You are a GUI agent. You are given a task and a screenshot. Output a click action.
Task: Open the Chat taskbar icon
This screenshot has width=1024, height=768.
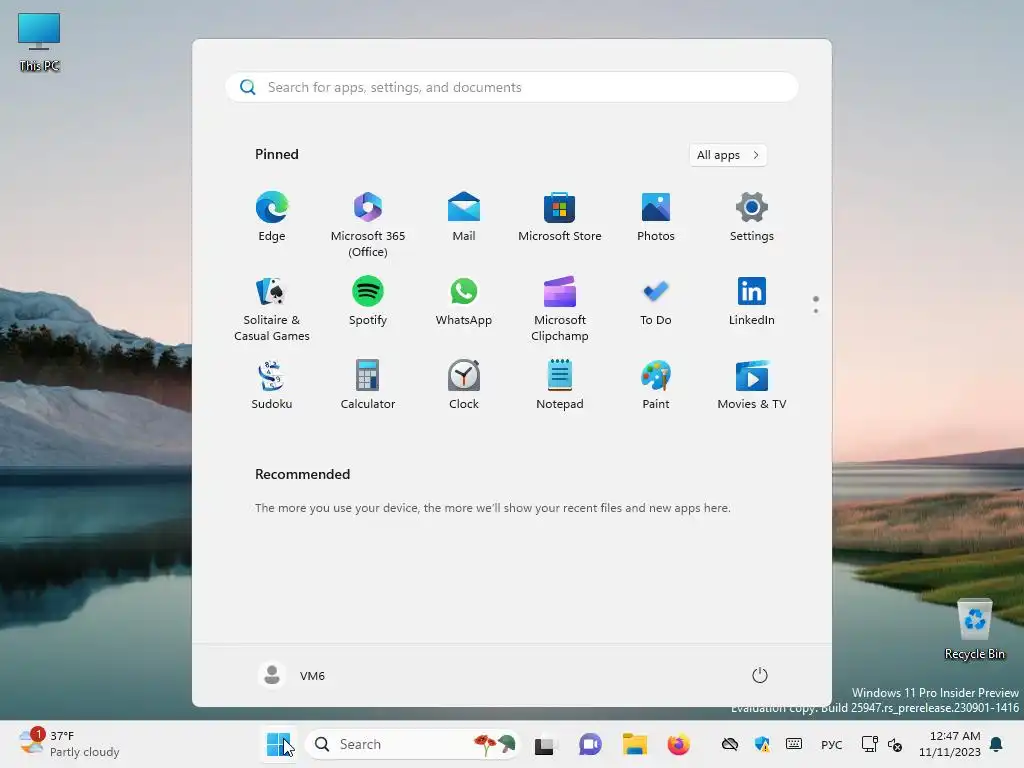tap(590, 744)
